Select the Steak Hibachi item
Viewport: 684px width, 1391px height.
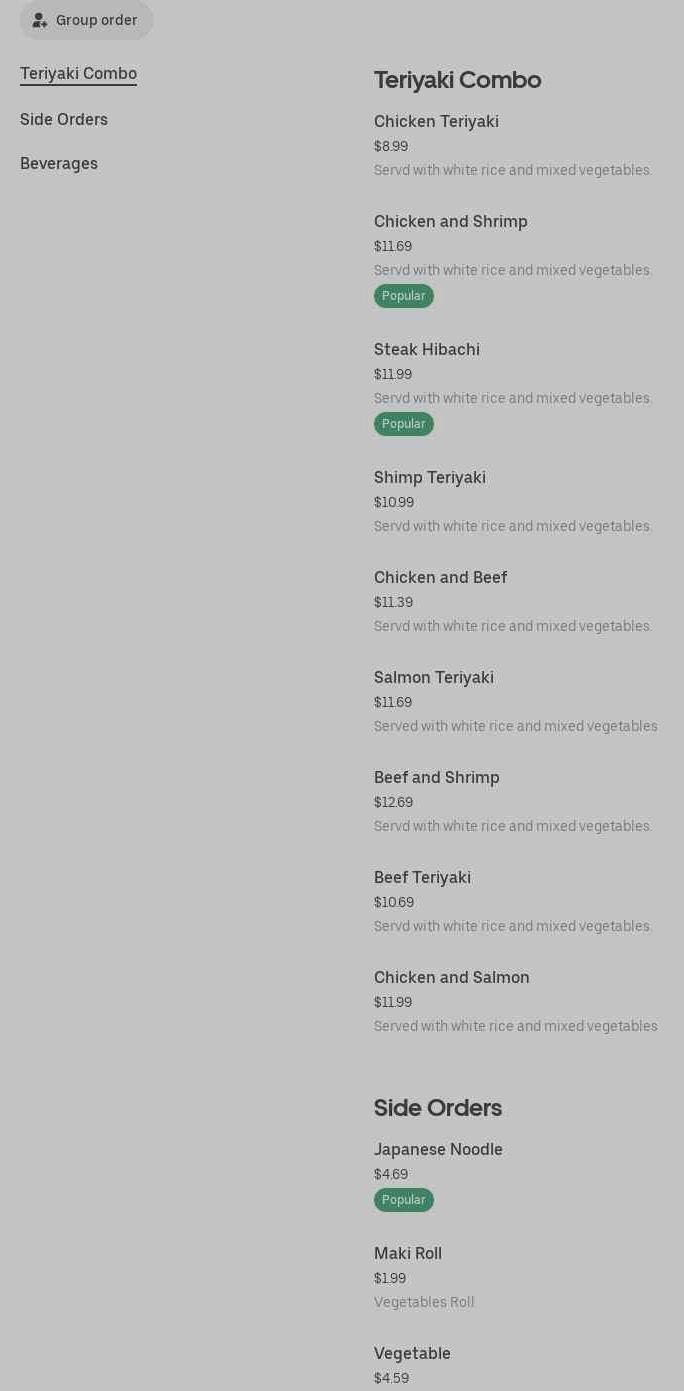[x=427, y=350]
